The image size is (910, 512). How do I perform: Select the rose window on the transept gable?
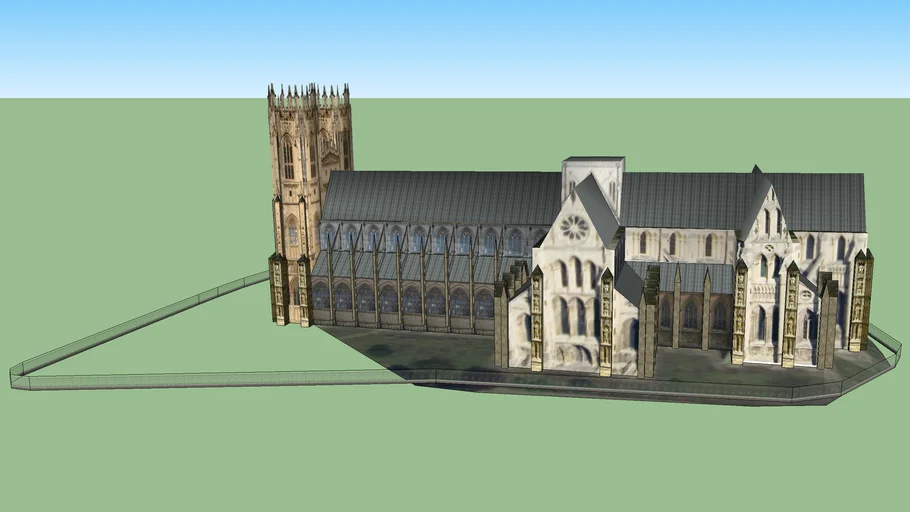point(574,227)
